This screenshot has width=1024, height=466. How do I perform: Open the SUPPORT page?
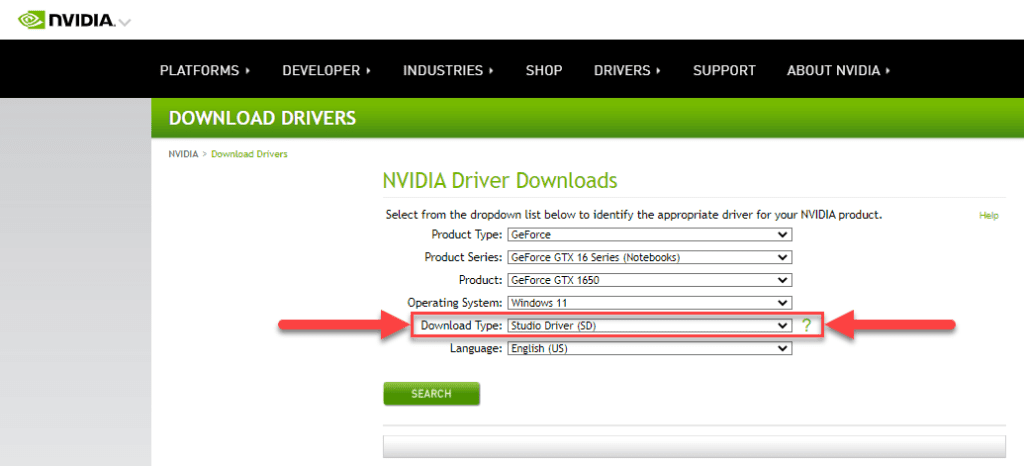pyautogui.click(x=724, y=70)
